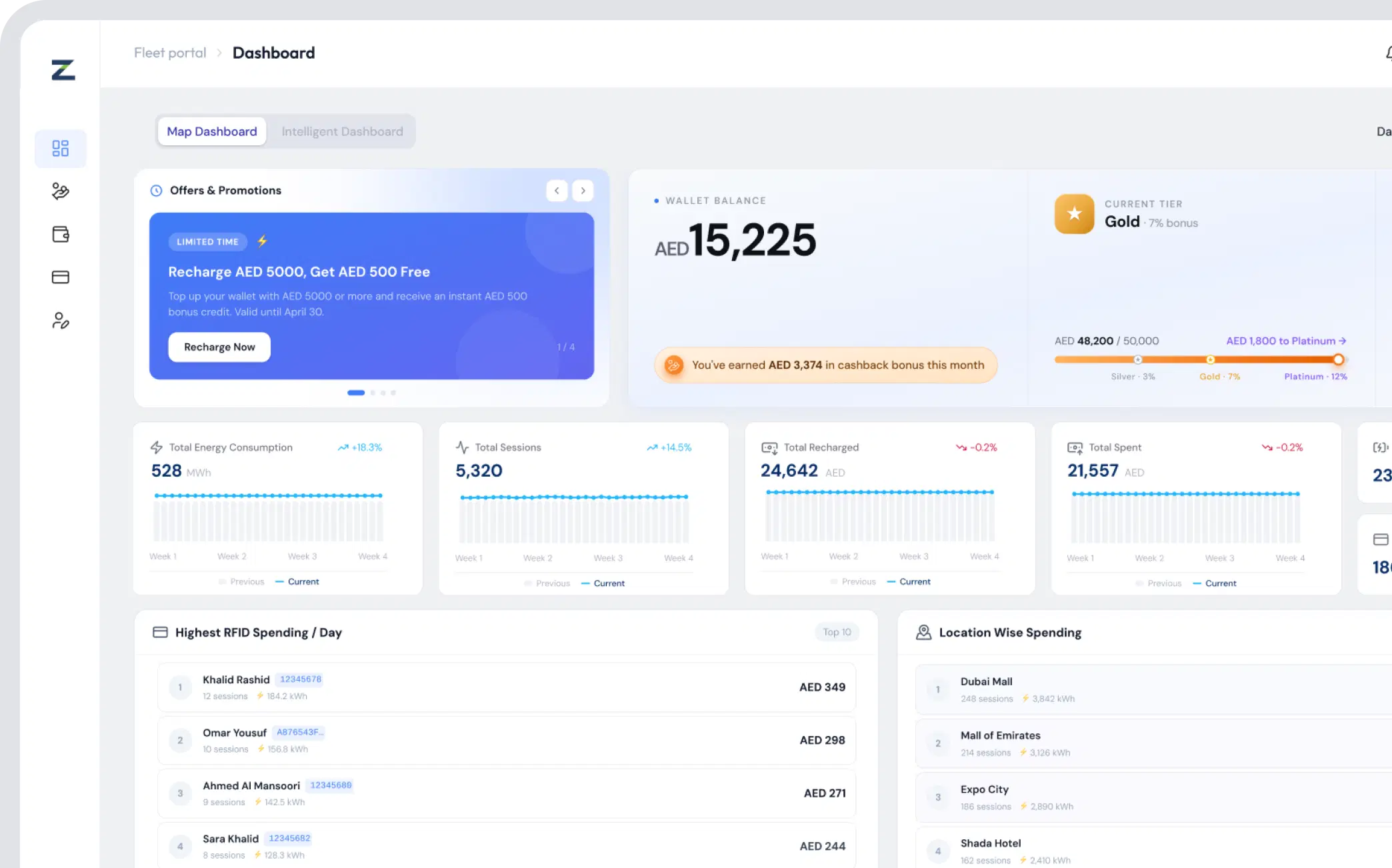
Task: Toggle Previous legend in Total Spent chart
Action: (x=1159, y=583)
